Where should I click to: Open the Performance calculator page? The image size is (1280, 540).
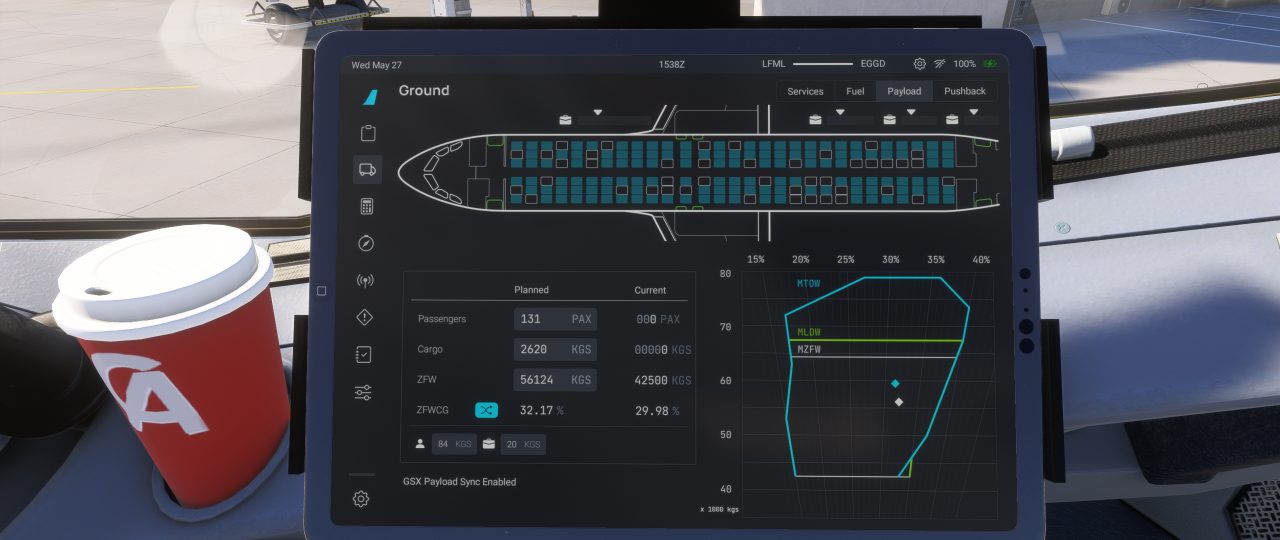367,206
